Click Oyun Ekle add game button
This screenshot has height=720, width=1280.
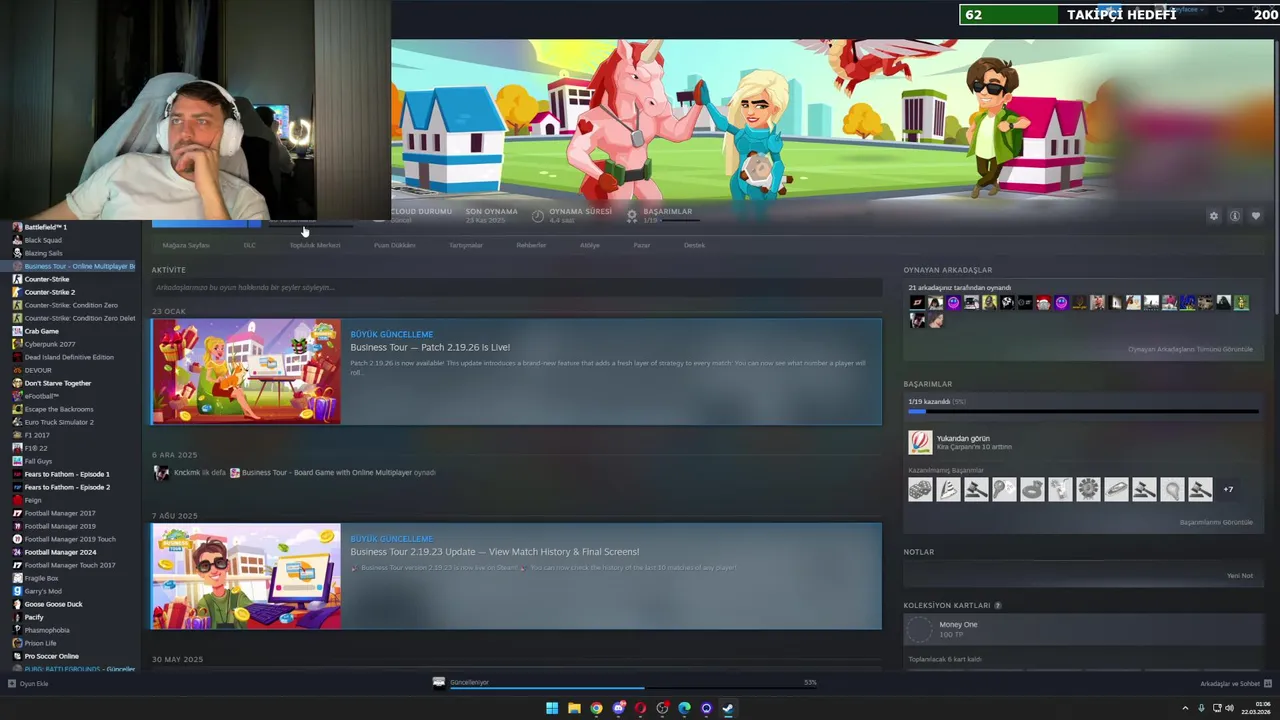28,684
